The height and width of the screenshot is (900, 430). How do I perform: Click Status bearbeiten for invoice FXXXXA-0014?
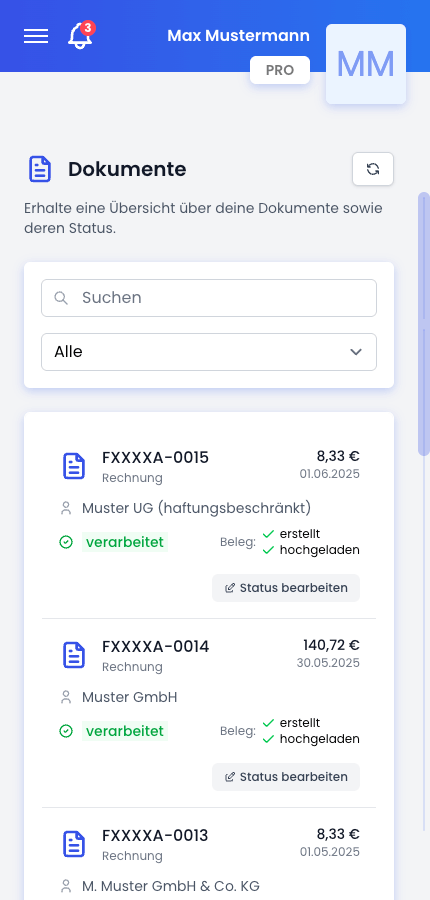pos(286,777)
